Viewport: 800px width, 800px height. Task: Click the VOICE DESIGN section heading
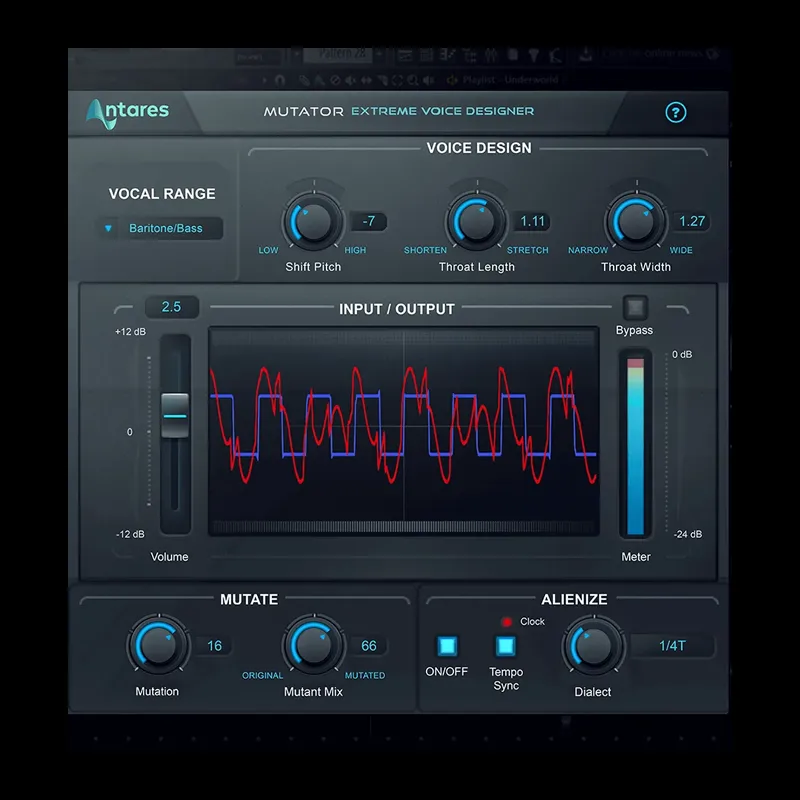point(479,148)
